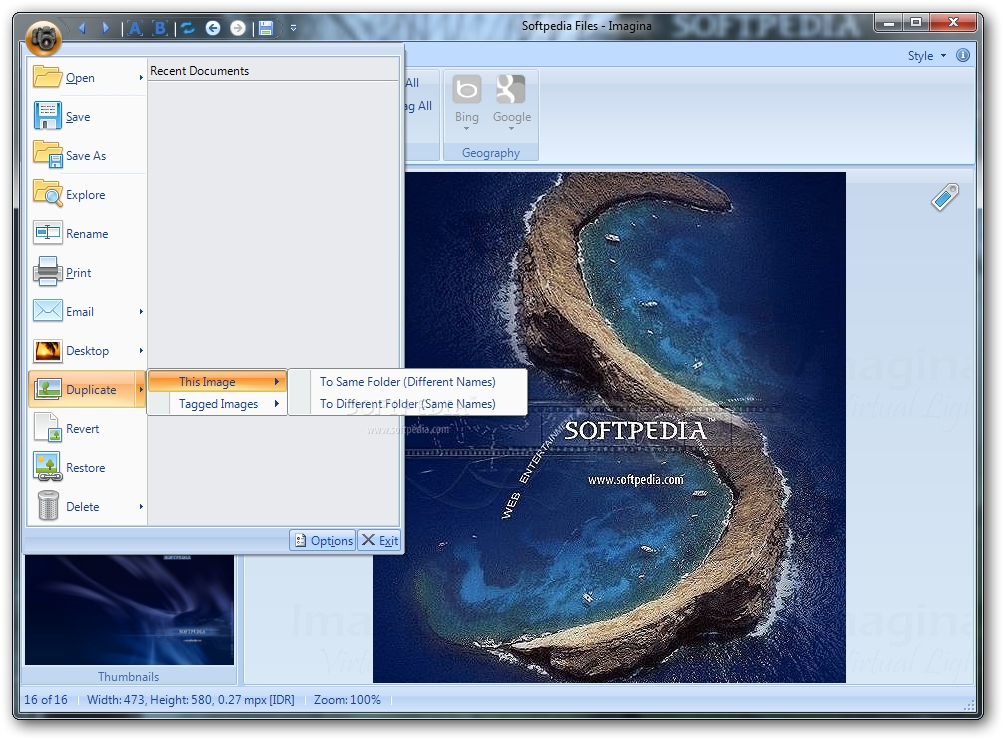Click the floppy save icon in title toolbar
Viewport: 1004px width, 740px height.
coord(266,28)
